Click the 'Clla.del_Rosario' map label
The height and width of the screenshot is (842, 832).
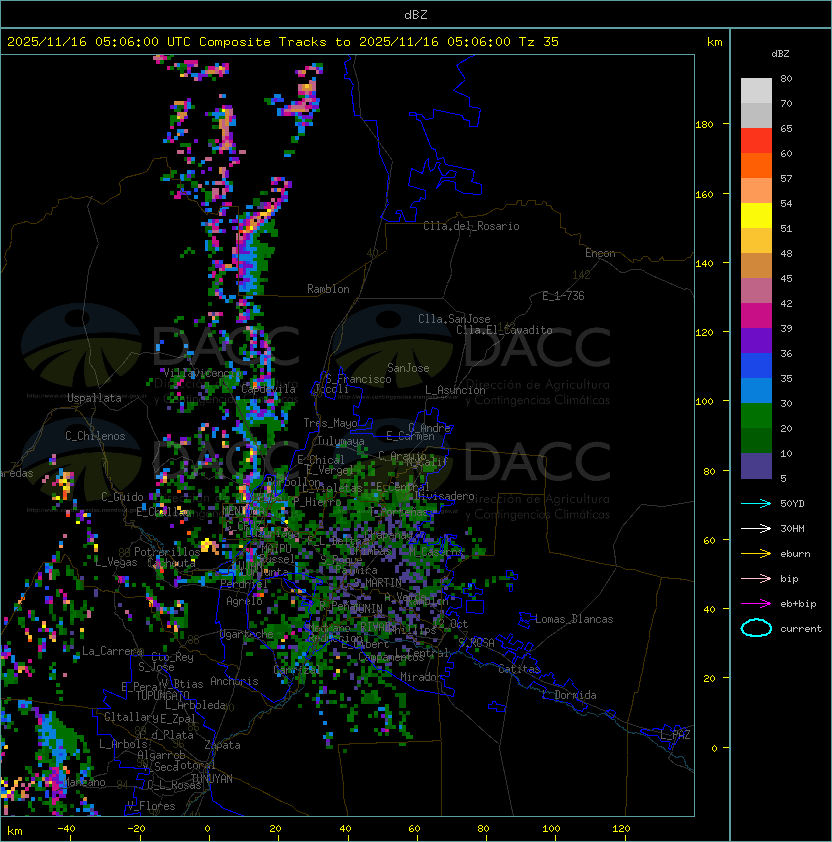(x=471, y=226)
